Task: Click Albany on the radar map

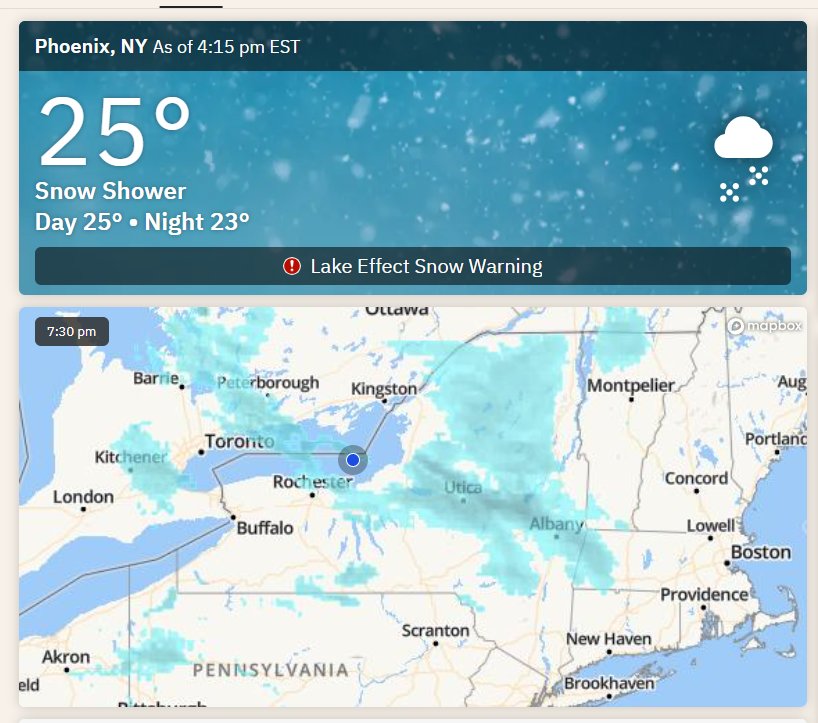Action: pos(556,524)
